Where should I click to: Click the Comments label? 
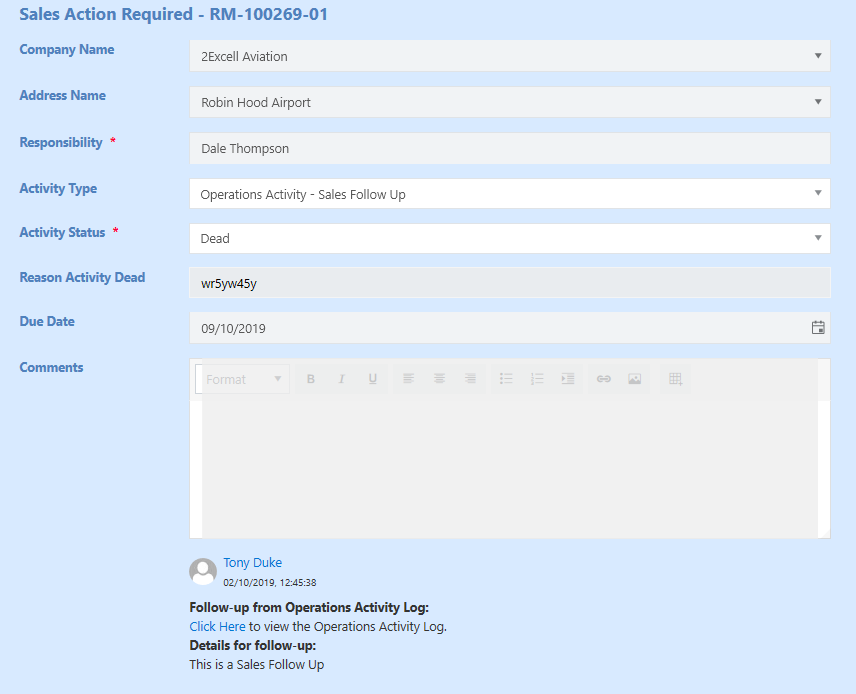coord(51,367)
